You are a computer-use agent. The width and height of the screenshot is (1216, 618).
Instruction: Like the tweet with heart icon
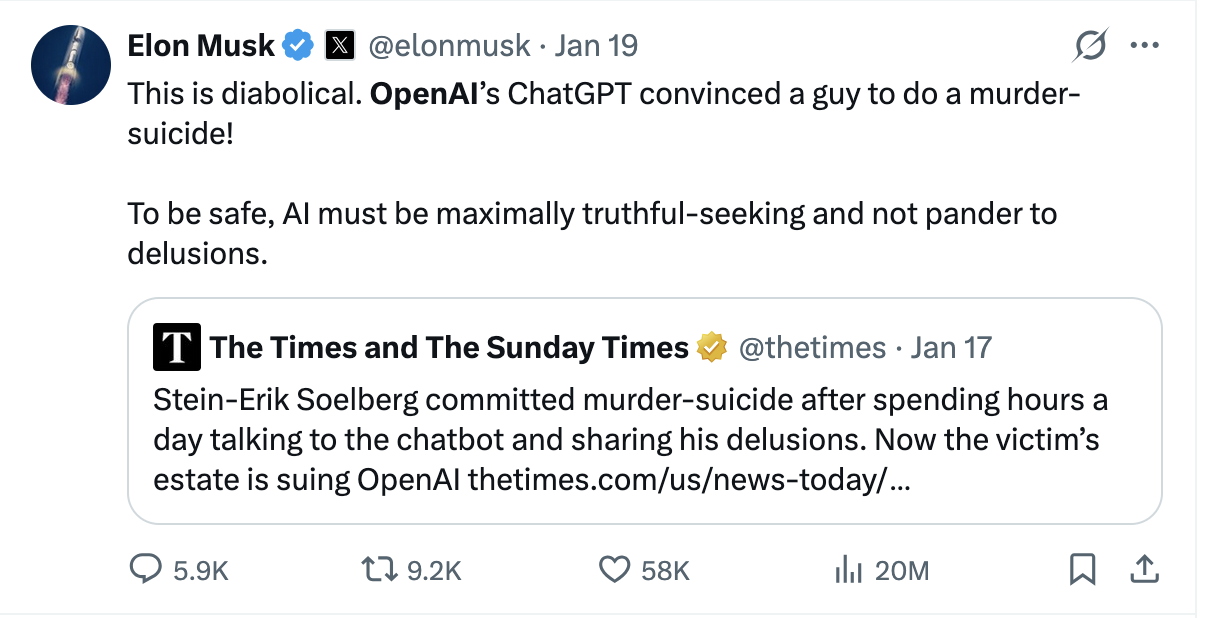pos(613,569)
